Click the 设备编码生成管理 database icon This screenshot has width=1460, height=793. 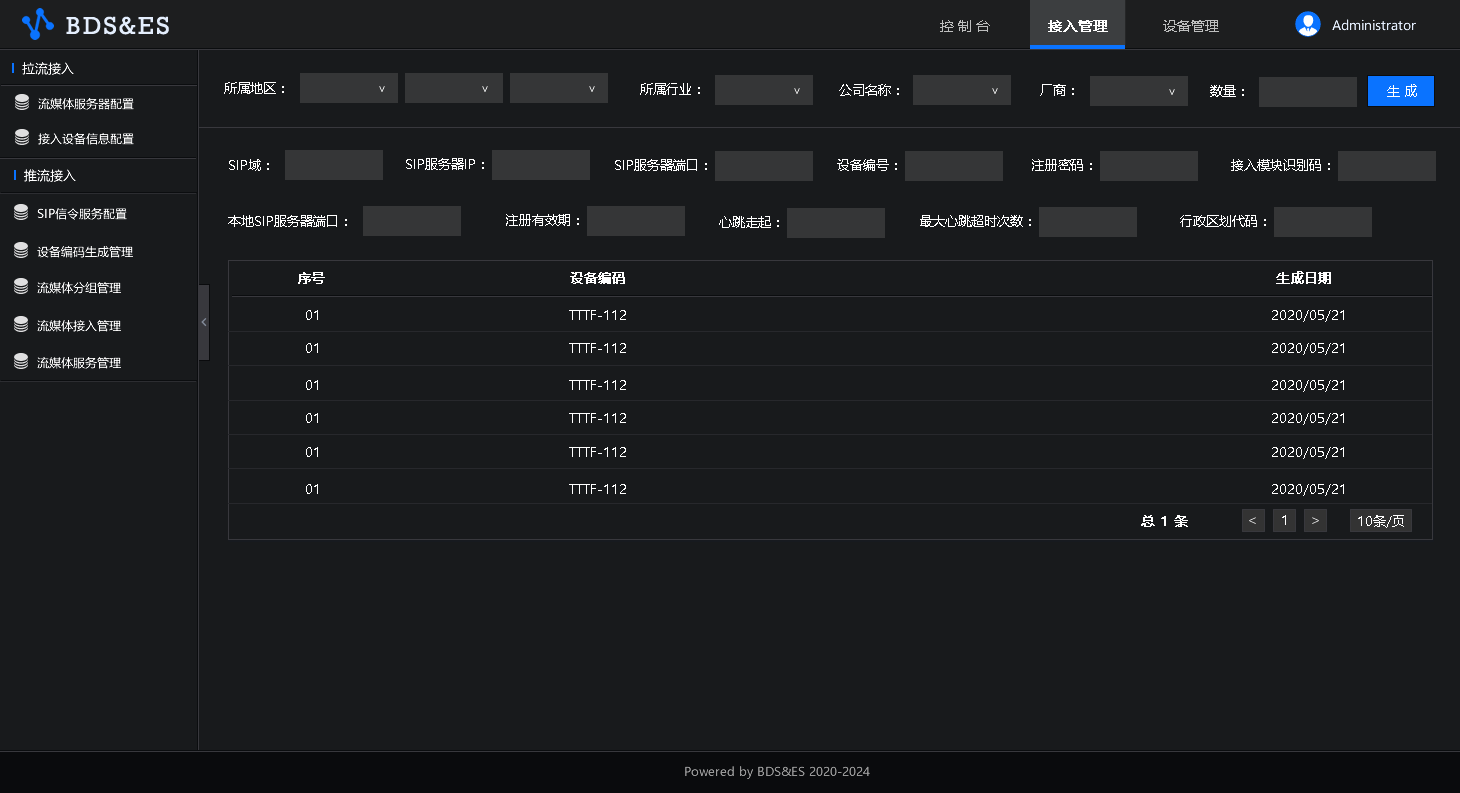[21, 250]
